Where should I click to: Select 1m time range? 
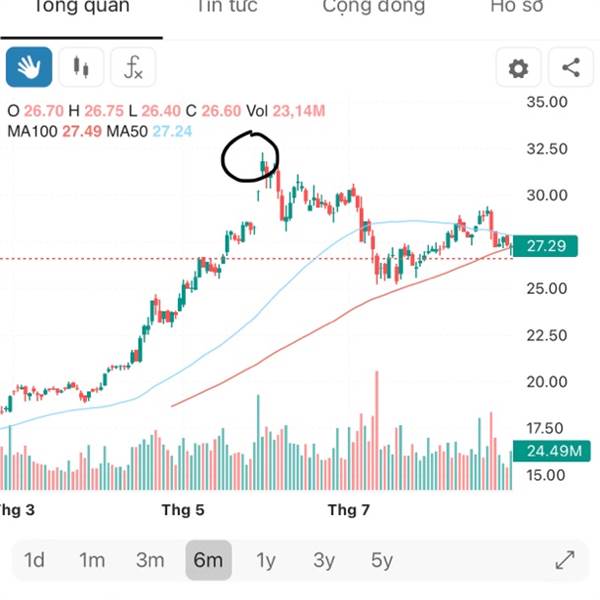[x=92, y=560]
